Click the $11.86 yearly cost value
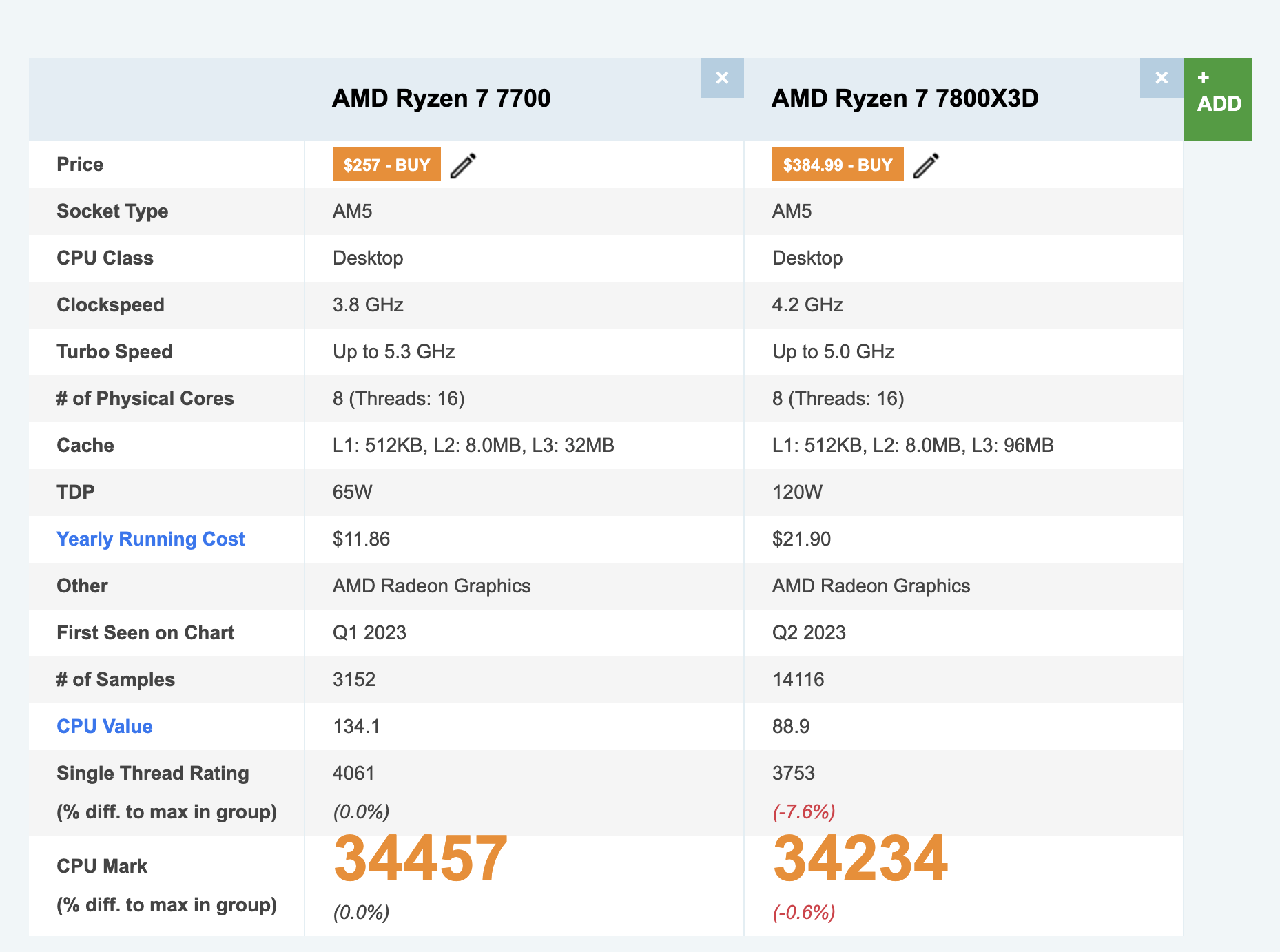 [x=362, y=539]
